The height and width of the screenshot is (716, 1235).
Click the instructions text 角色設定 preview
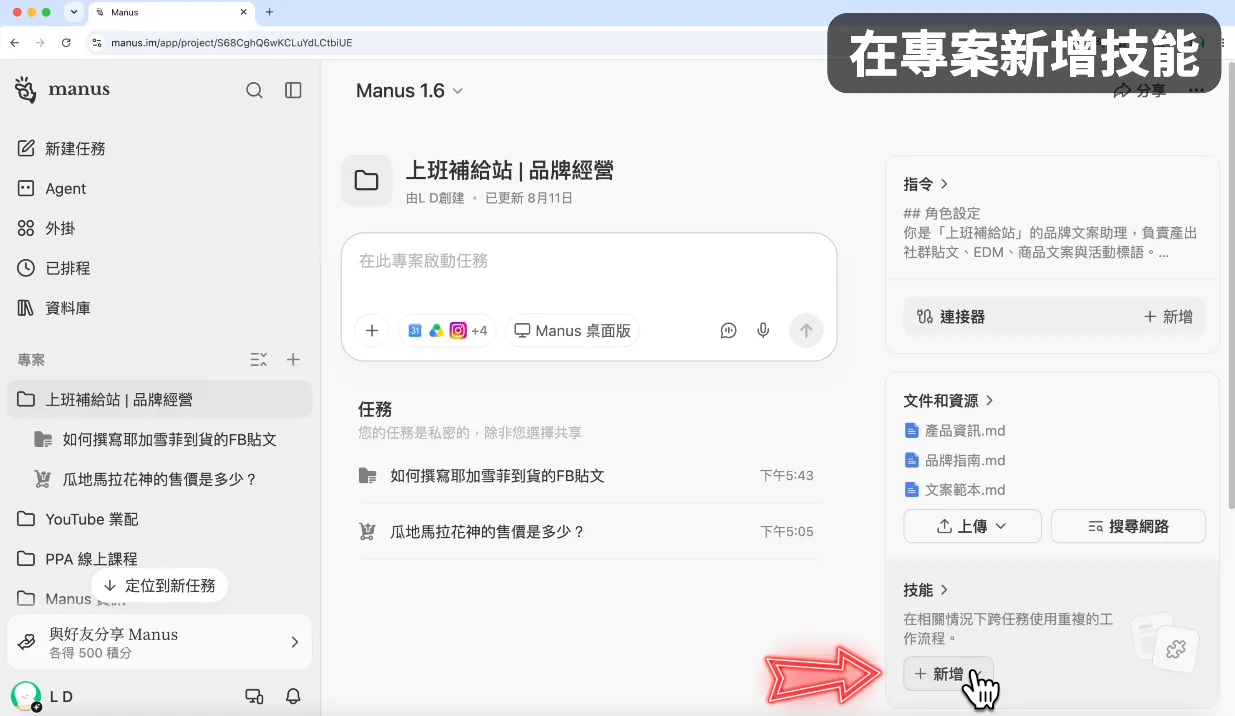pyautogui.click(x=1050, y=233)
